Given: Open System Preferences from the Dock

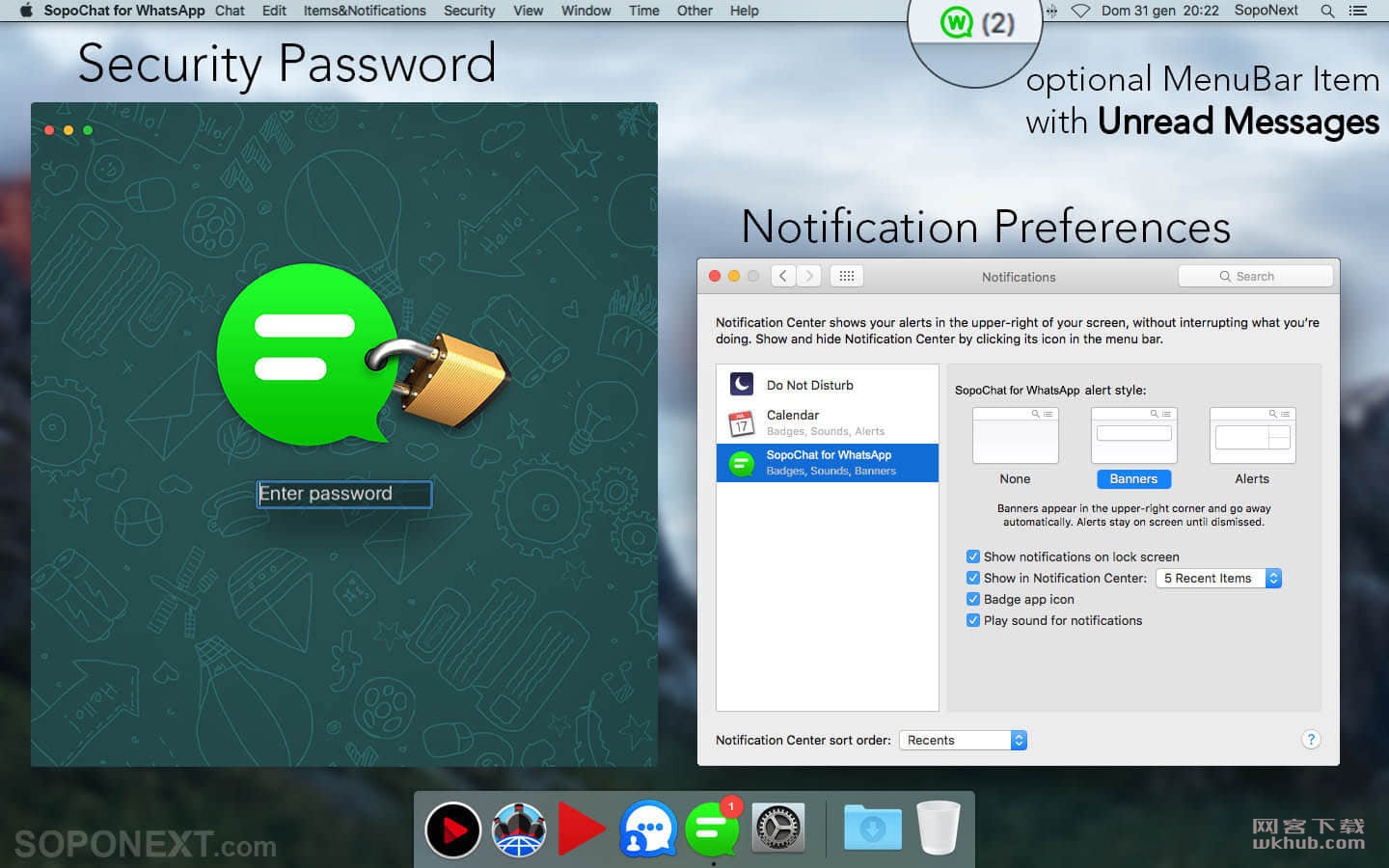Looking at the screenshot, I should (x=777, y=828).
